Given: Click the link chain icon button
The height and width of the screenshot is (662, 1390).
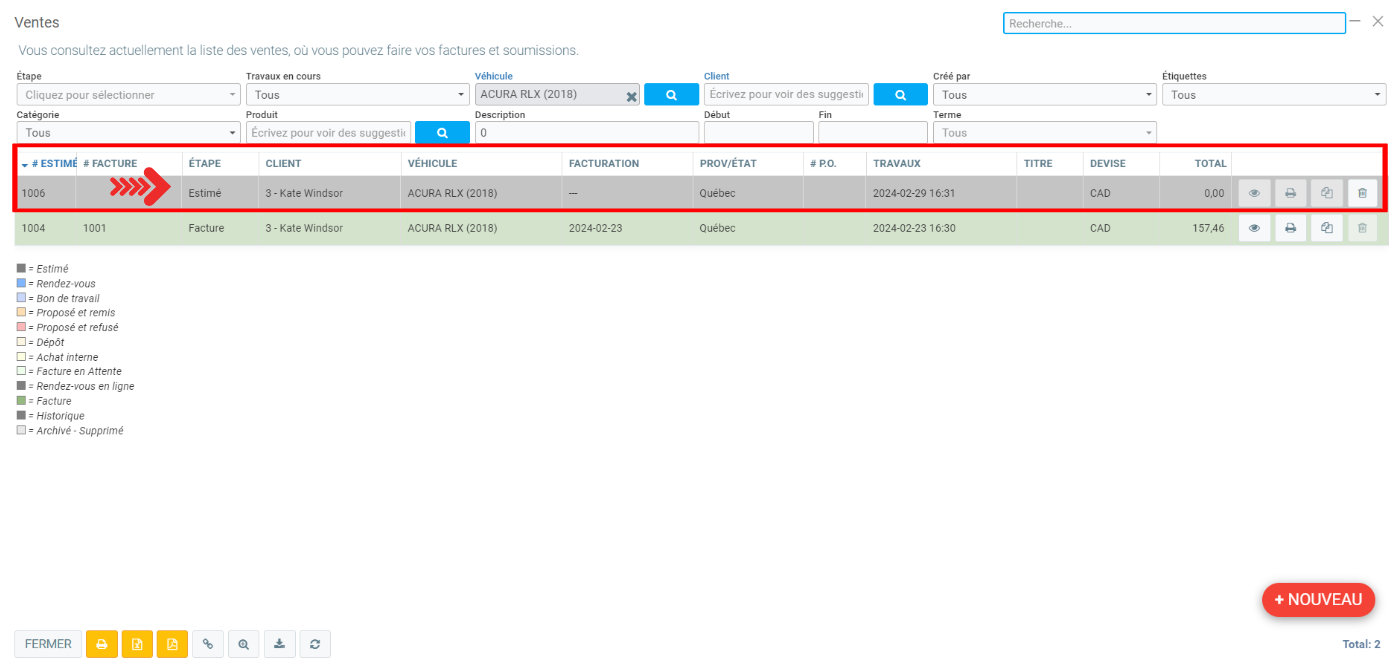Looking at the screenshot, I should pos(208,645).
